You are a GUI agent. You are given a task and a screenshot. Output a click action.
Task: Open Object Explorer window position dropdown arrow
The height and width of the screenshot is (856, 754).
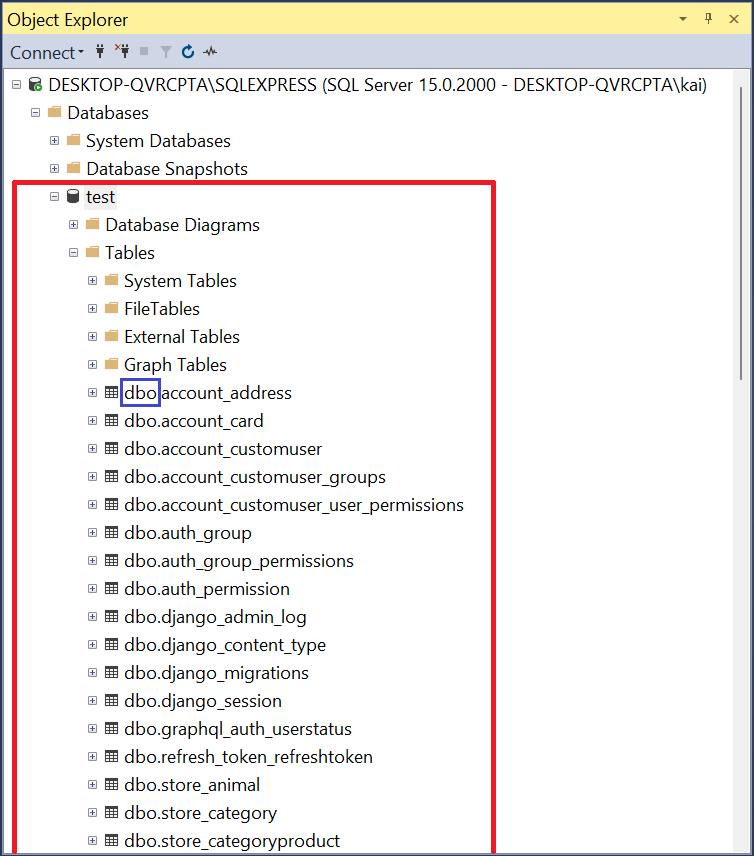coord(682,19)
